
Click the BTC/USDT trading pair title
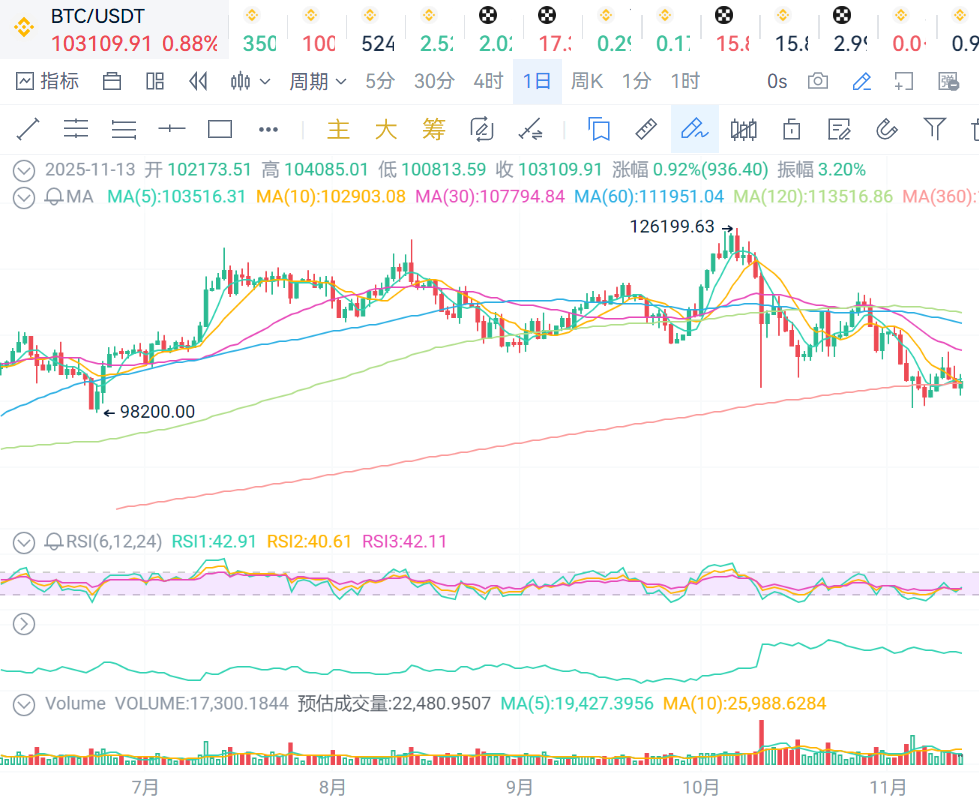pos(97,16)
